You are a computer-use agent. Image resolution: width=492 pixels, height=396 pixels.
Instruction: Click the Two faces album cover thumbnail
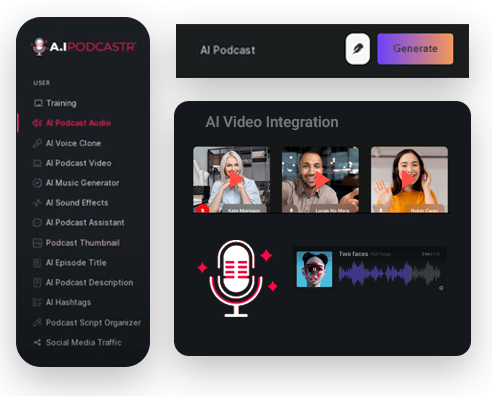314,269
